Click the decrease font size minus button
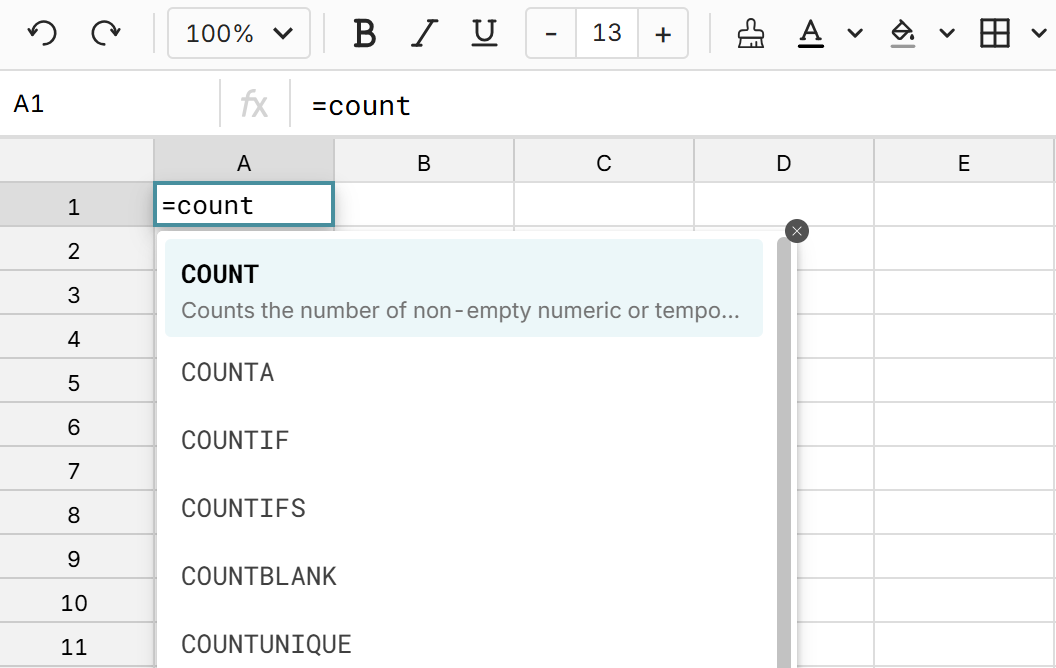The height and width of the screenshot is (668, 1056). tap(550, 33)
